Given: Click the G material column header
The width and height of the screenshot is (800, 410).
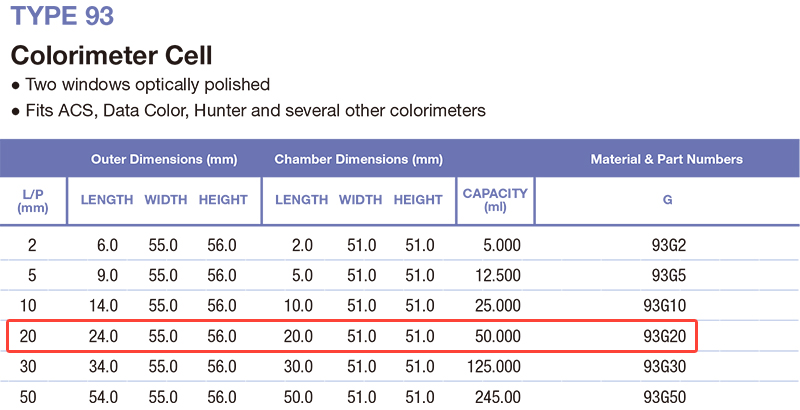Looking at the screenshot, I should point(667,200).
